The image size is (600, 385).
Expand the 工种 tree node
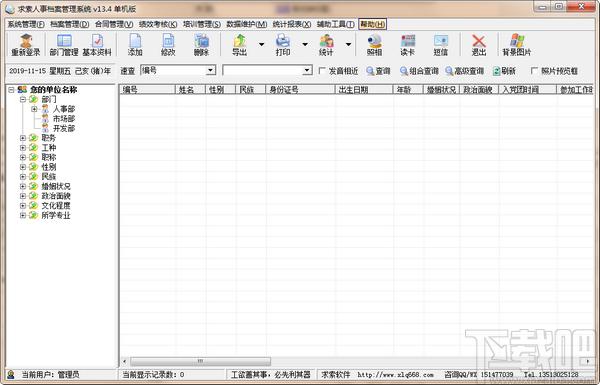pyautogui.click(x=23, y=148)
